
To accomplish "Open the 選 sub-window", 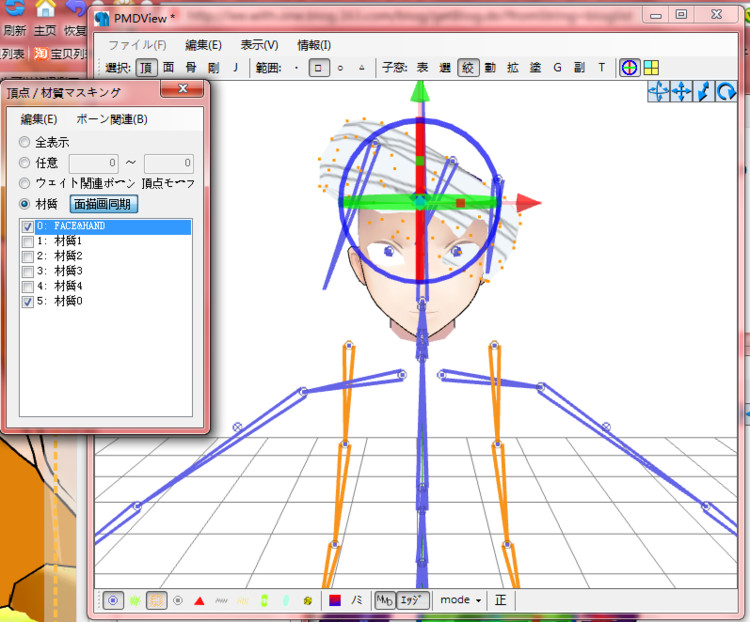I will (445, 67).
